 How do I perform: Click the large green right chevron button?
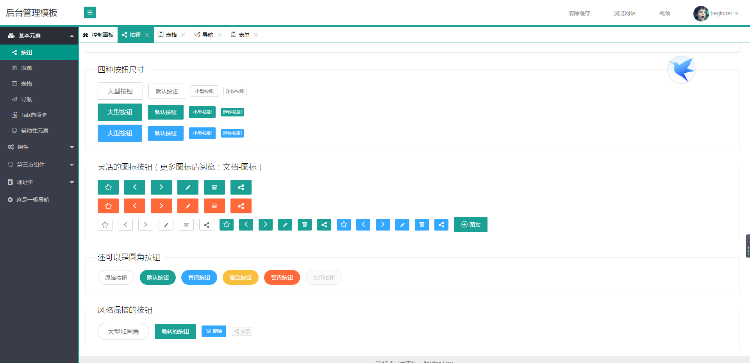(161, 187)
